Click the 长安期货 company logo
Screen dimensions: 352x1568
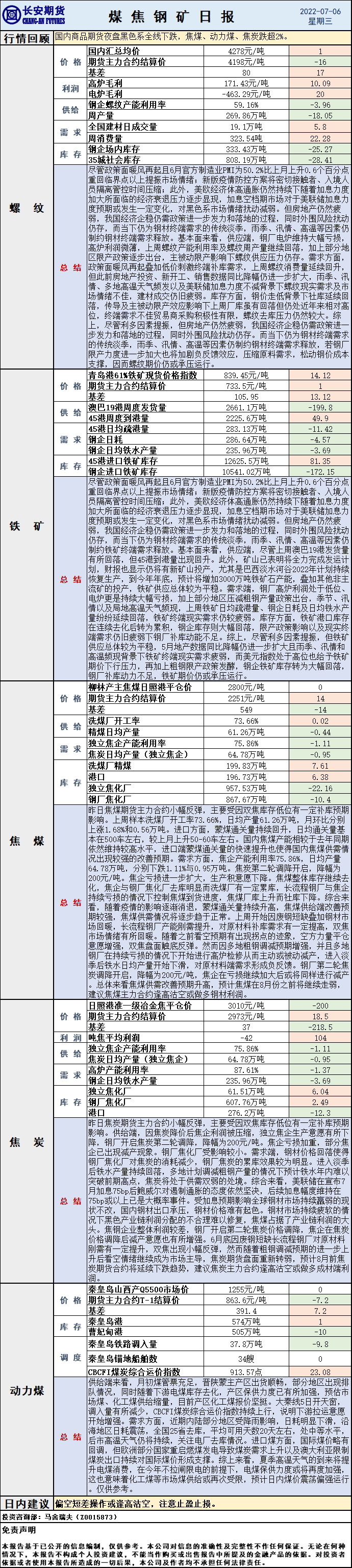point(34,15)
